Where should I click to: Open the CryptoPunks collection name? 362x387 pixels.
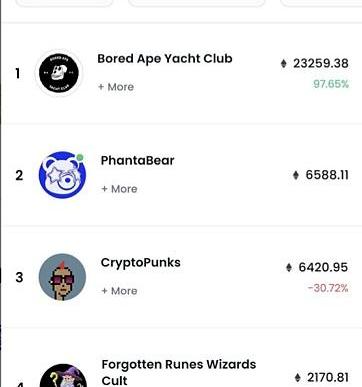click(141, 263)
